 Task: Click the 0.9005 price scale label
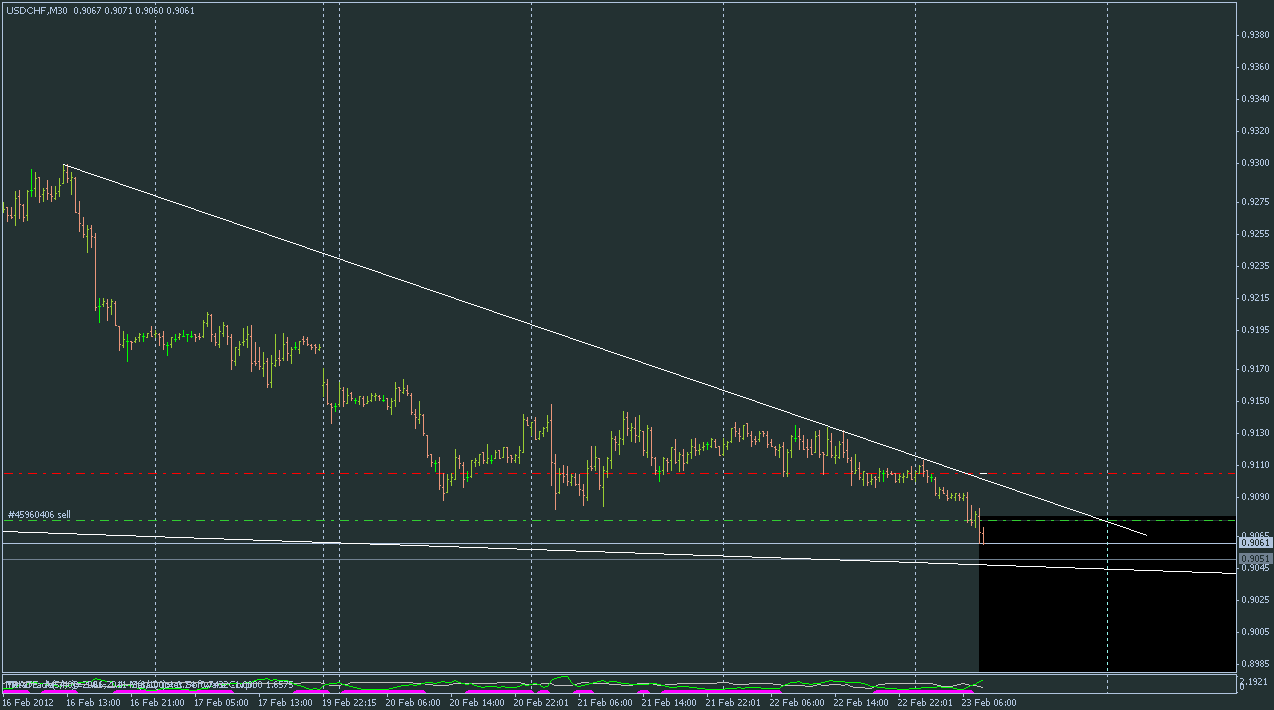click(1257, 632)
